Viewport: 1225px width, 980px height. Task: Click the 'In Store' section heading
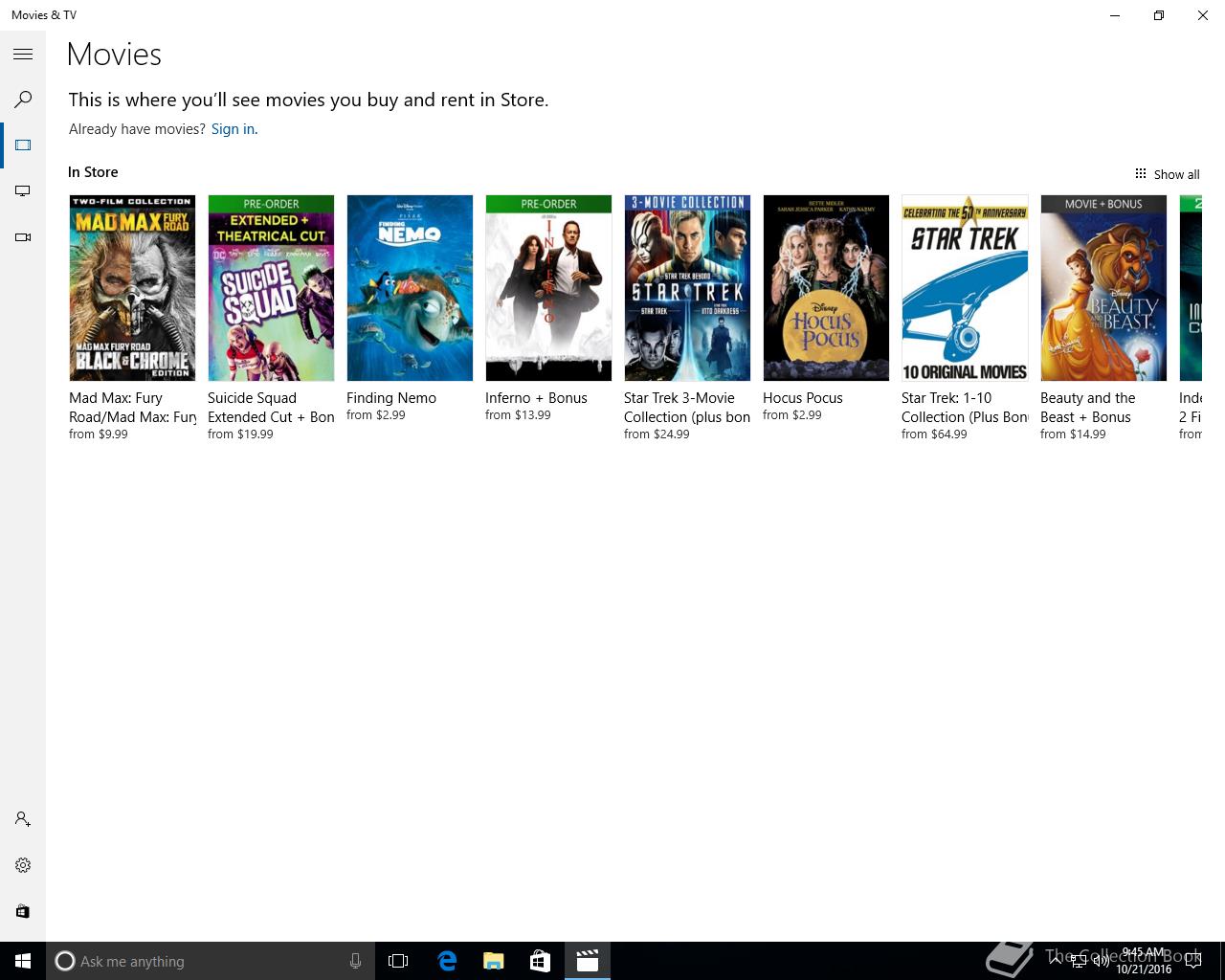point(93,172)
